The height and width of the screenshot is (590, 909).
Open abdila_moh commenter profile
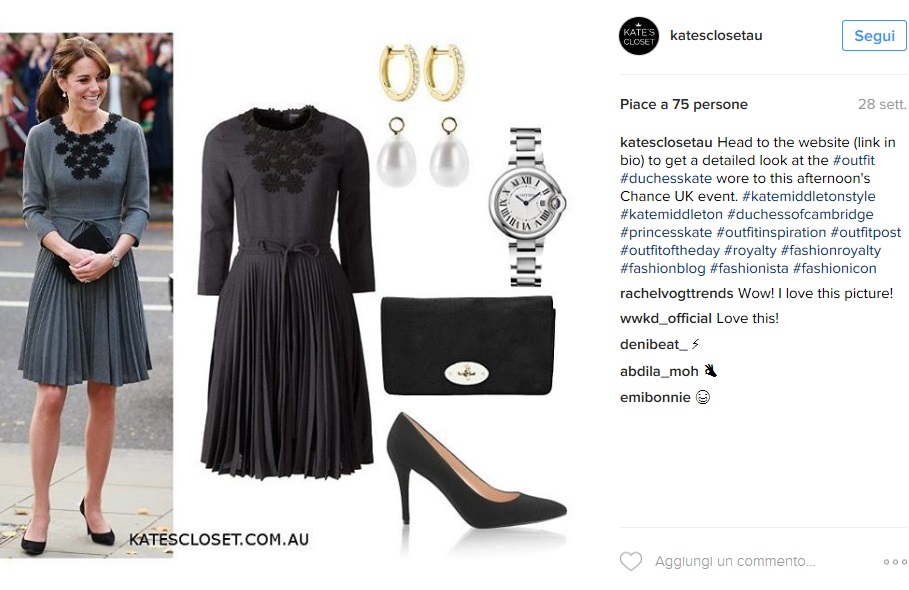(x=659, y=371)
